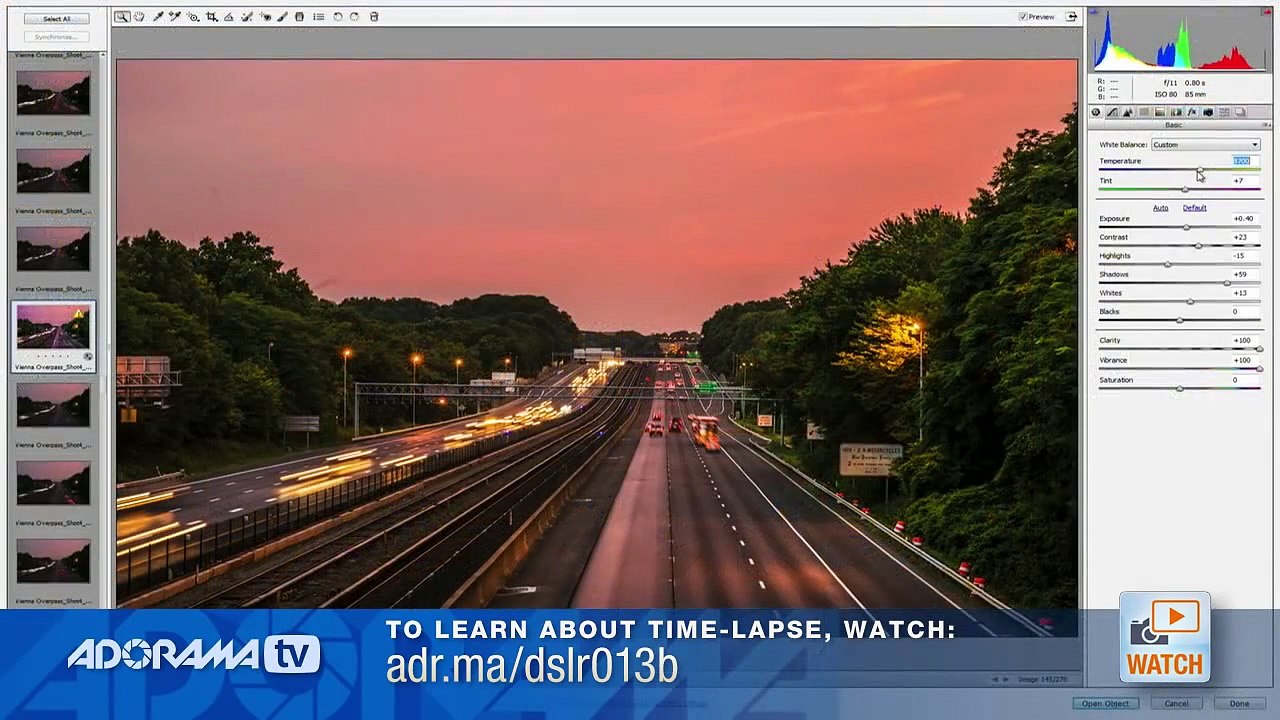Open the White Balance dropdown
Image resolution: width=1280 pixels, height=720 pixels.
tap(1205, 145)
